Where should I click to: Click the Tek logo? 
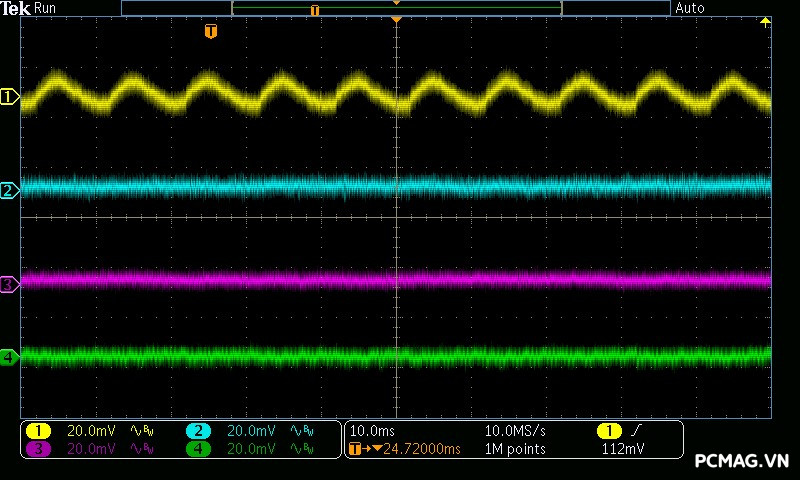(x=15, y=8)
